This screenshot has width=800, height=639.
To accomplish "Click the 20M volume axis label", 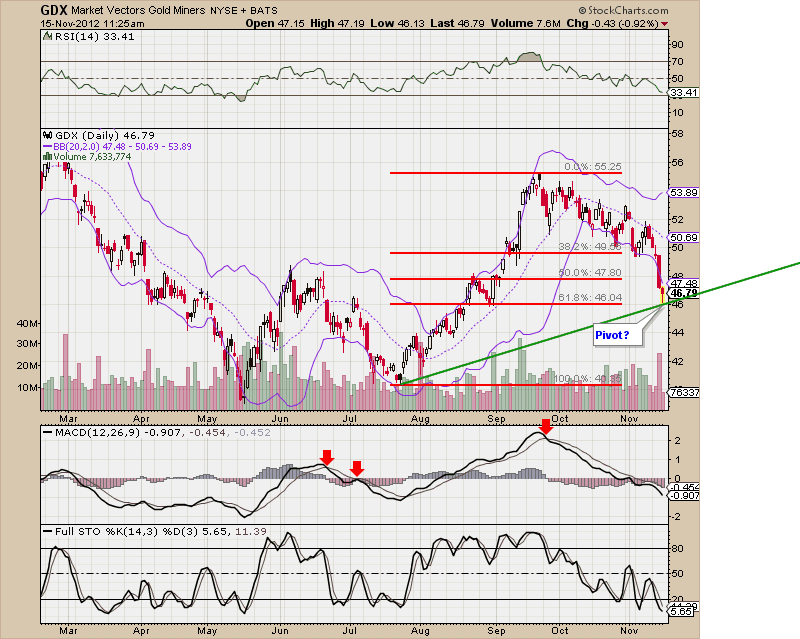I will (x=28, y=365).
